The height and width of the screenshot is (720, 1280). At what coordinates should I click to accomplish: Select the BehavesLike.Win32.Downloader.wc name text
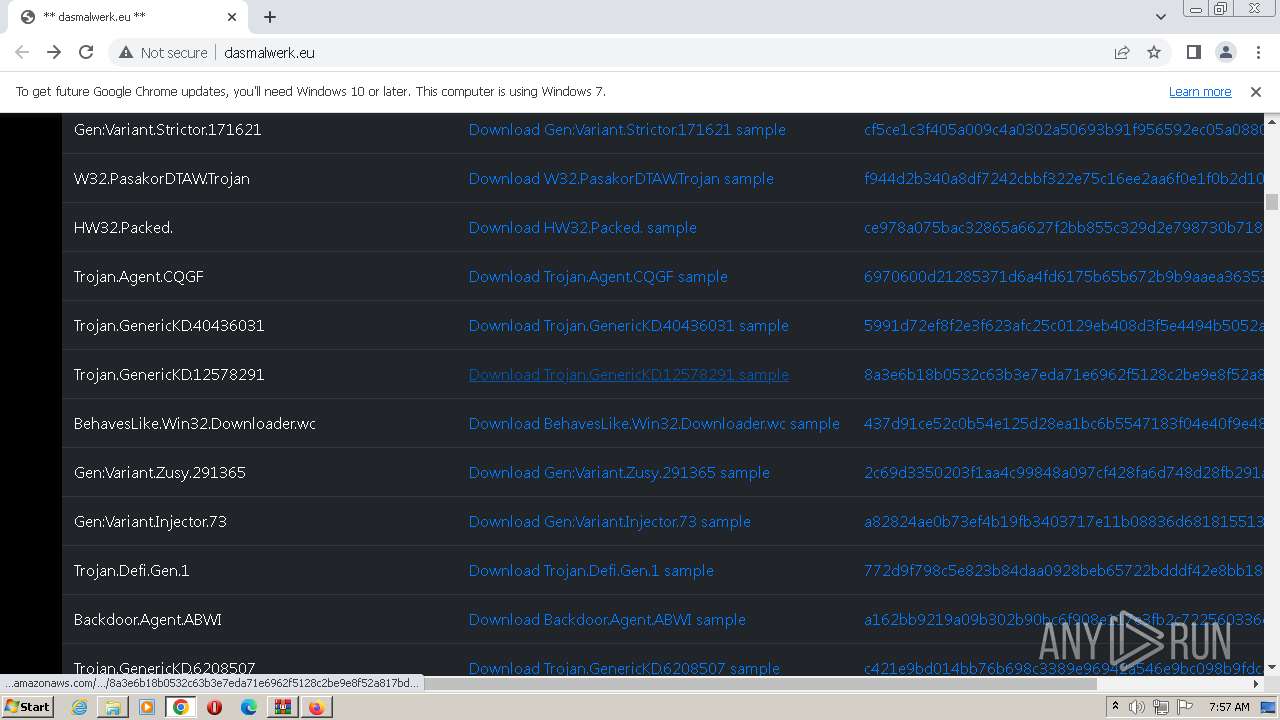pos(195,424)
